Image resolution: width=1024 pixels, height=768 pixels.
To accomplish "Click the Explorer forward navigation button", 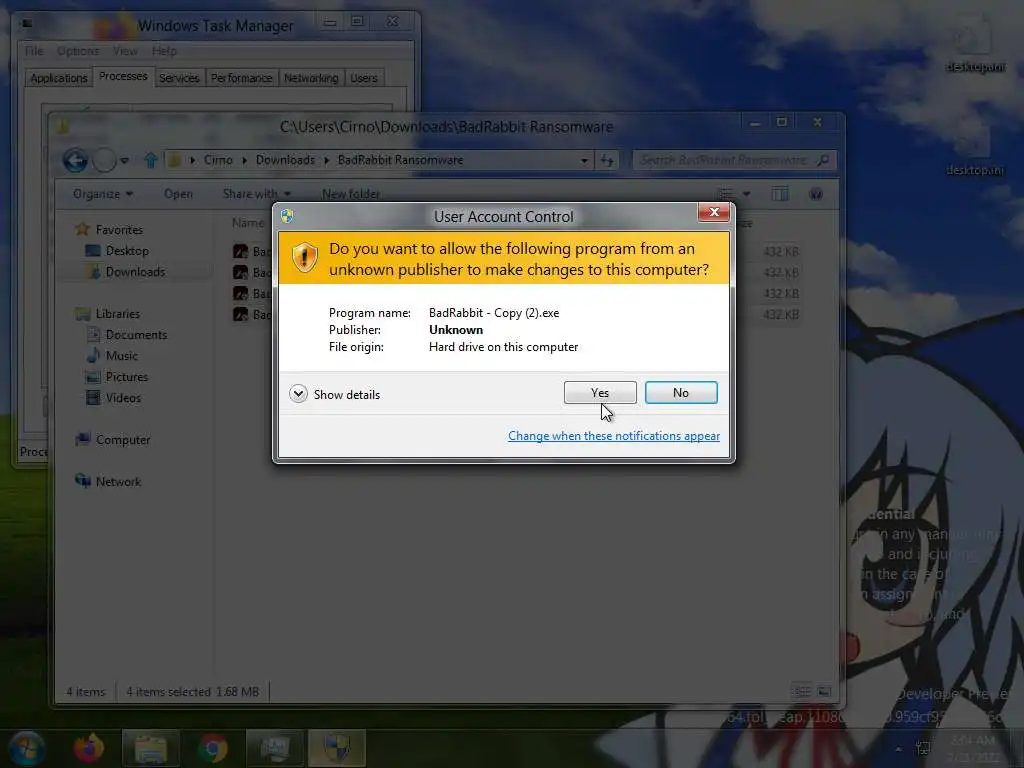I will point(104,160).
